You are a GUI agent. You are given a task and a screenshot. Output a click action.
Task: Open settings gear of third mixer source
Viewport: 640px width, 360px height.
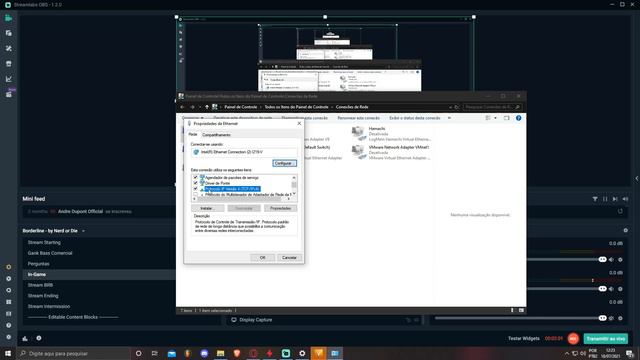point(620,318)
